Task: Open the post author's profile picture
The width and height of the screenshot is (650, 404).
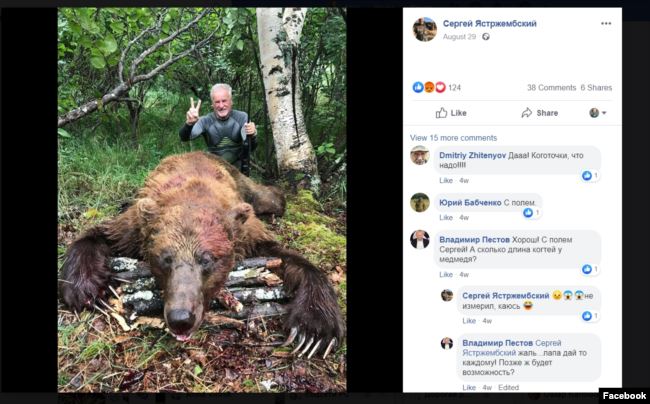Action: click(424, 29)
